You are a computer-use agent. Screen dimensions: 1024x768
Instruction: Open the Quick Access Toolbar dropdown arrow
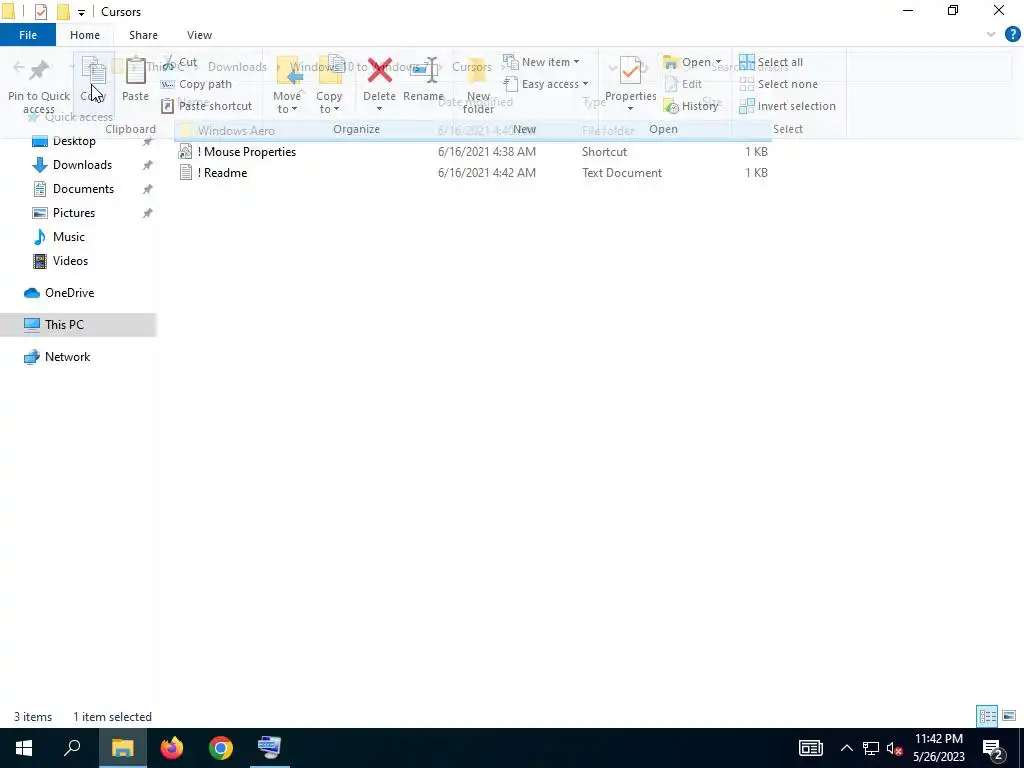[81, 12]
